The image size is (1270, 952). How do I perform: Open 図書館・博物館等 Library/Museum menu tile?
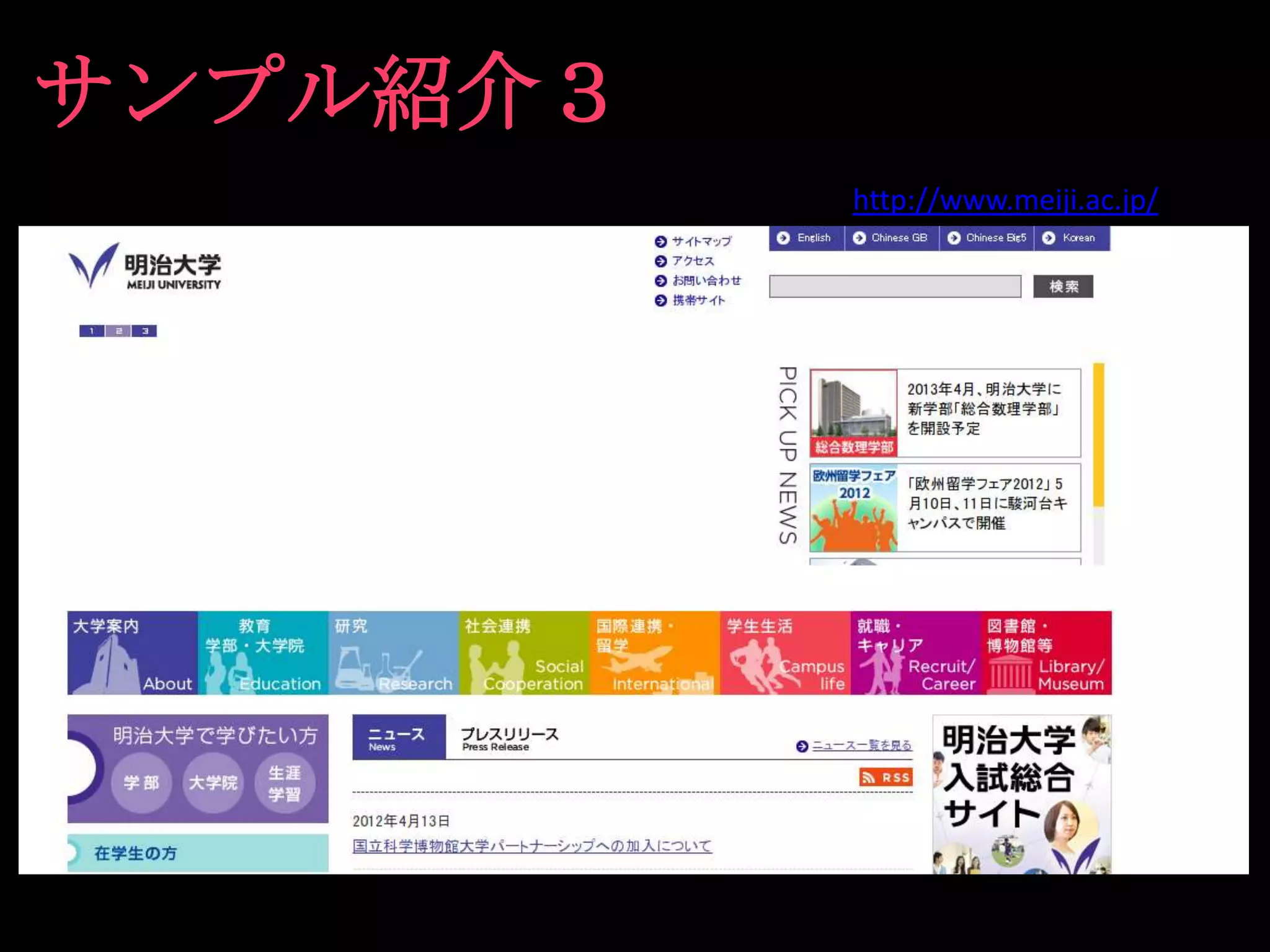point(1047,653)
